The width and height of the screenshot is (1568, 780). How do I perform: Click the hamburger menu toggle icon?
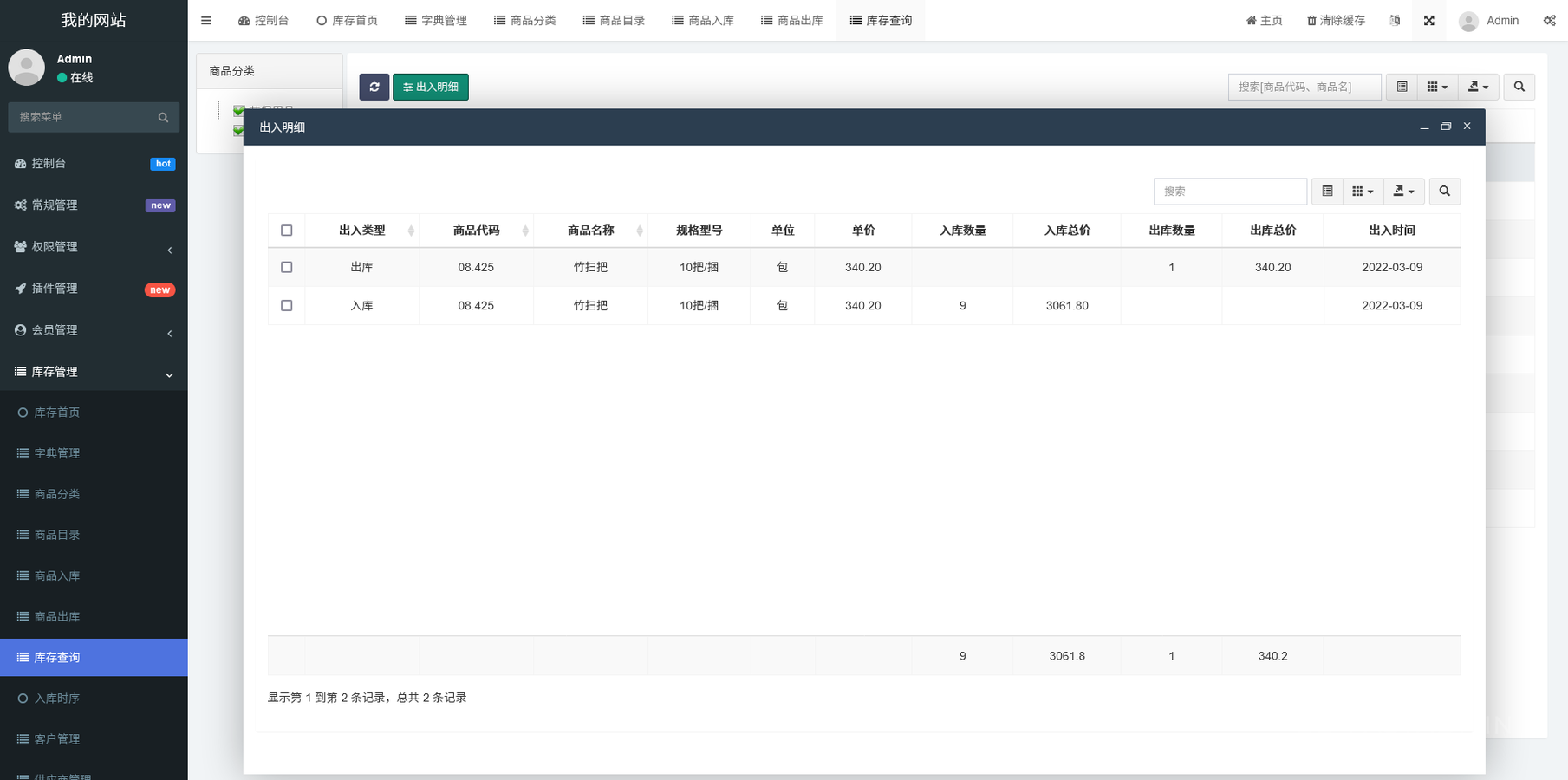206,20
